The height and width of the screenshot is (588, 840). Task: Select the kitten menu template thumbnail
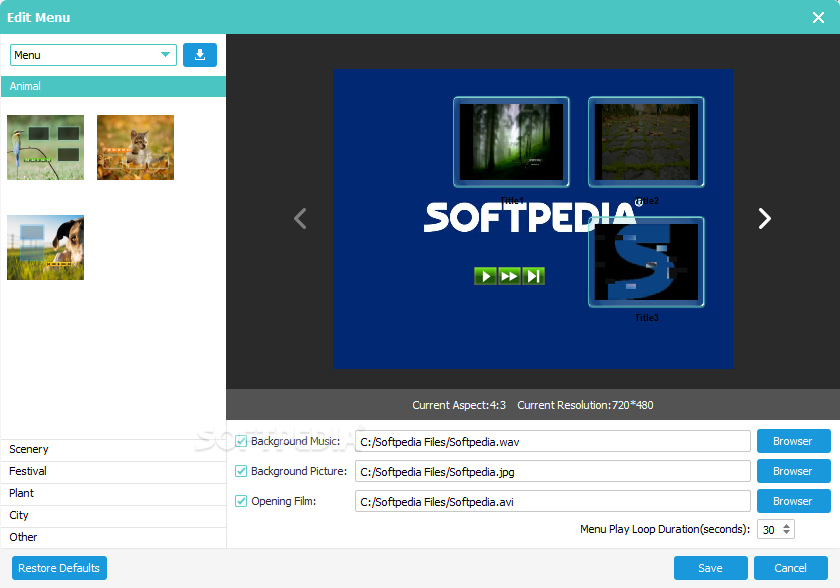click(x=136, y=147)
